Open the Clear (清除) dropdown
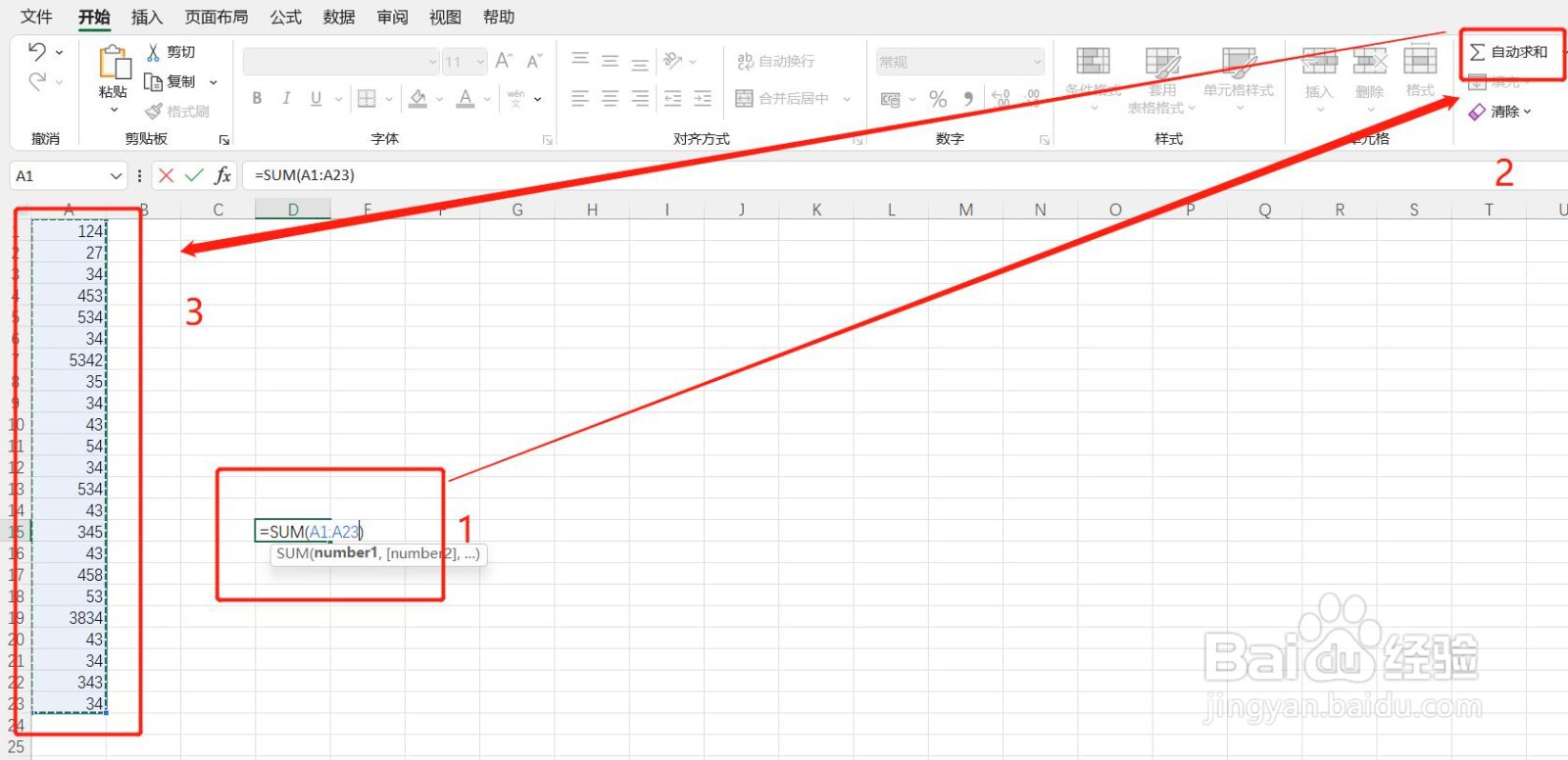Viewport: 1568px width, 760px height. point(1527,112)
